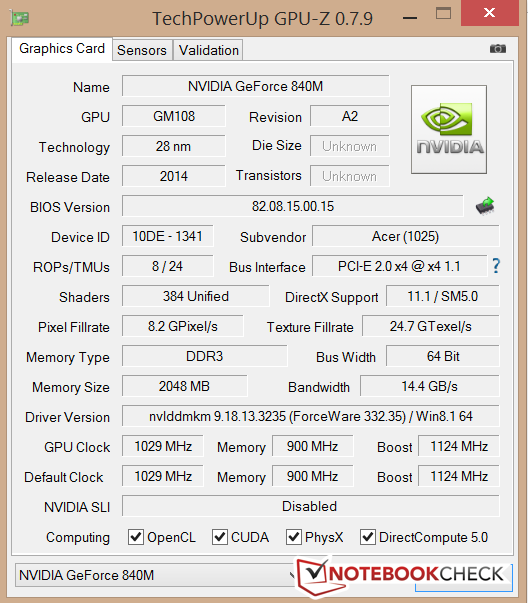The image size is (528, 603).
Task: Click the Texture Fillrate label
Action: tap(310, 327)
